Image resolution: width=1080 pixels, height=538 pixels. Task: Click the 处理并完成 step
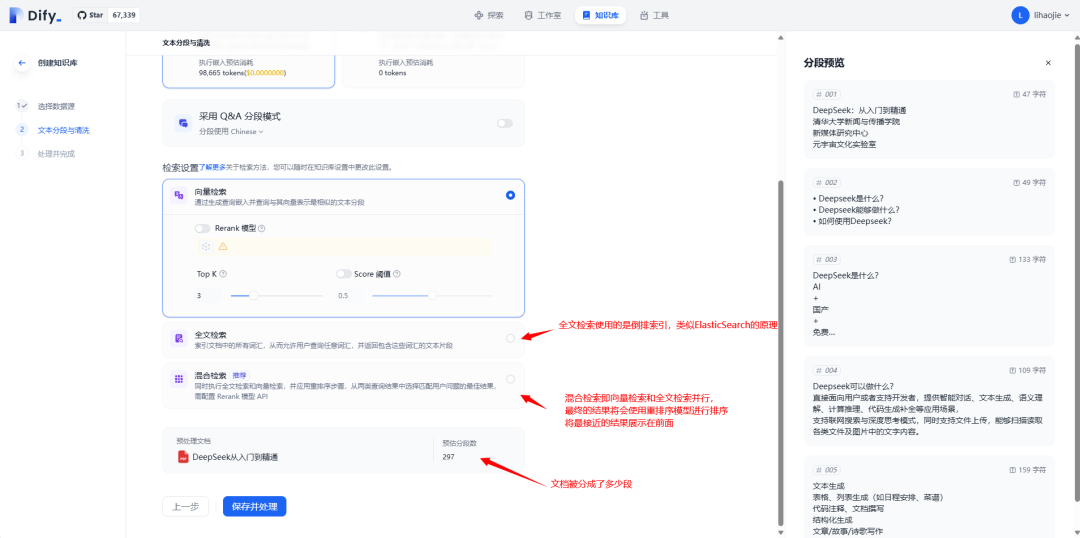(x=56, y=153)
